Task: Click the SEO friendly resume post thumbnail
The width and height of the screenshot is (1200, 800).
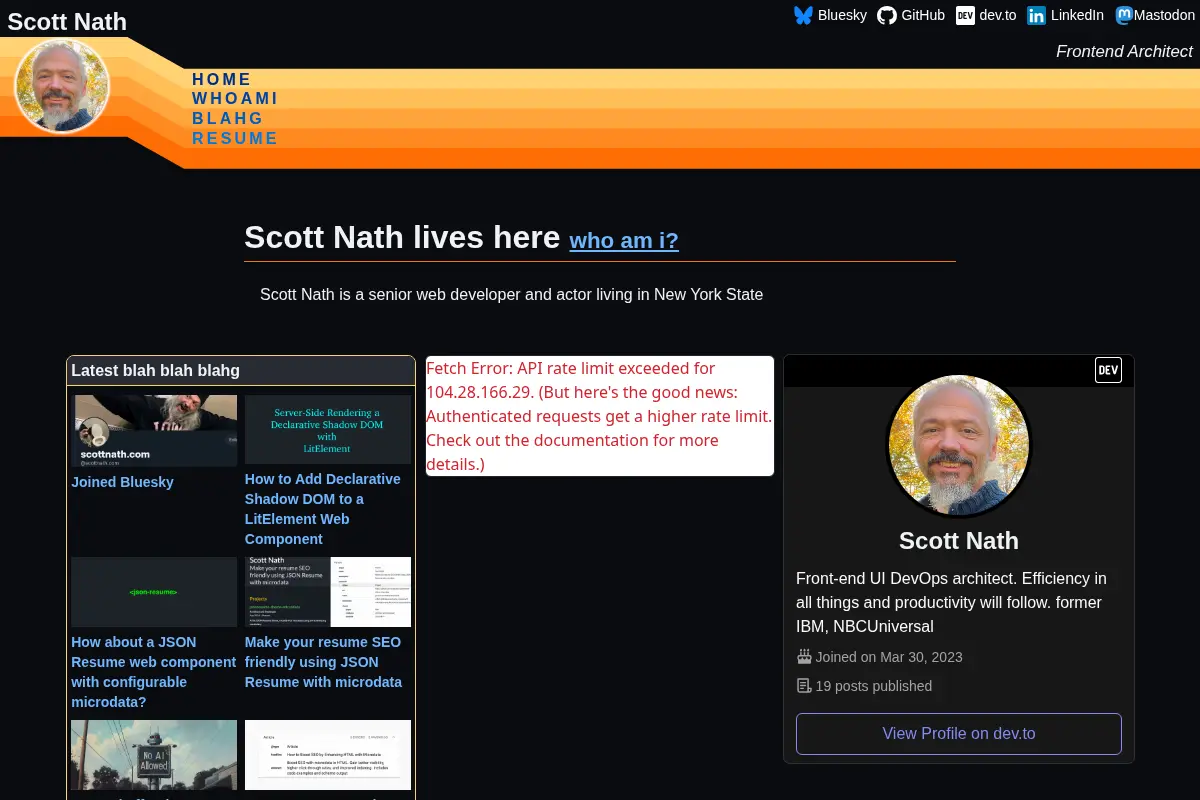Action: click(x=328, y=592)
